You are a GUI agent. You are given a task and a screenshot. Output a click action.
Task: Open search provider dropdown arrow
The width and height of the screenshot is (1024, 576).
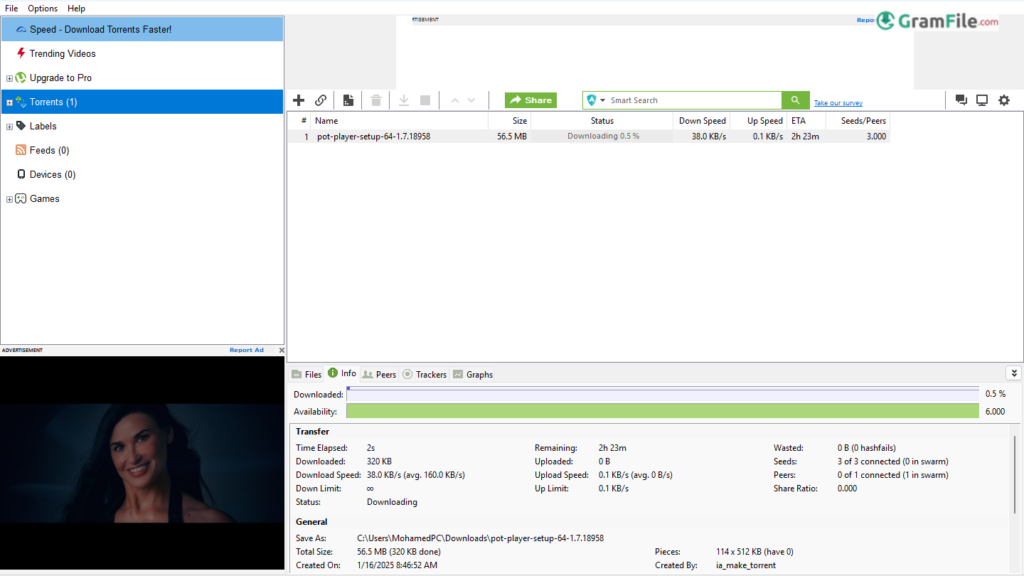603,101
